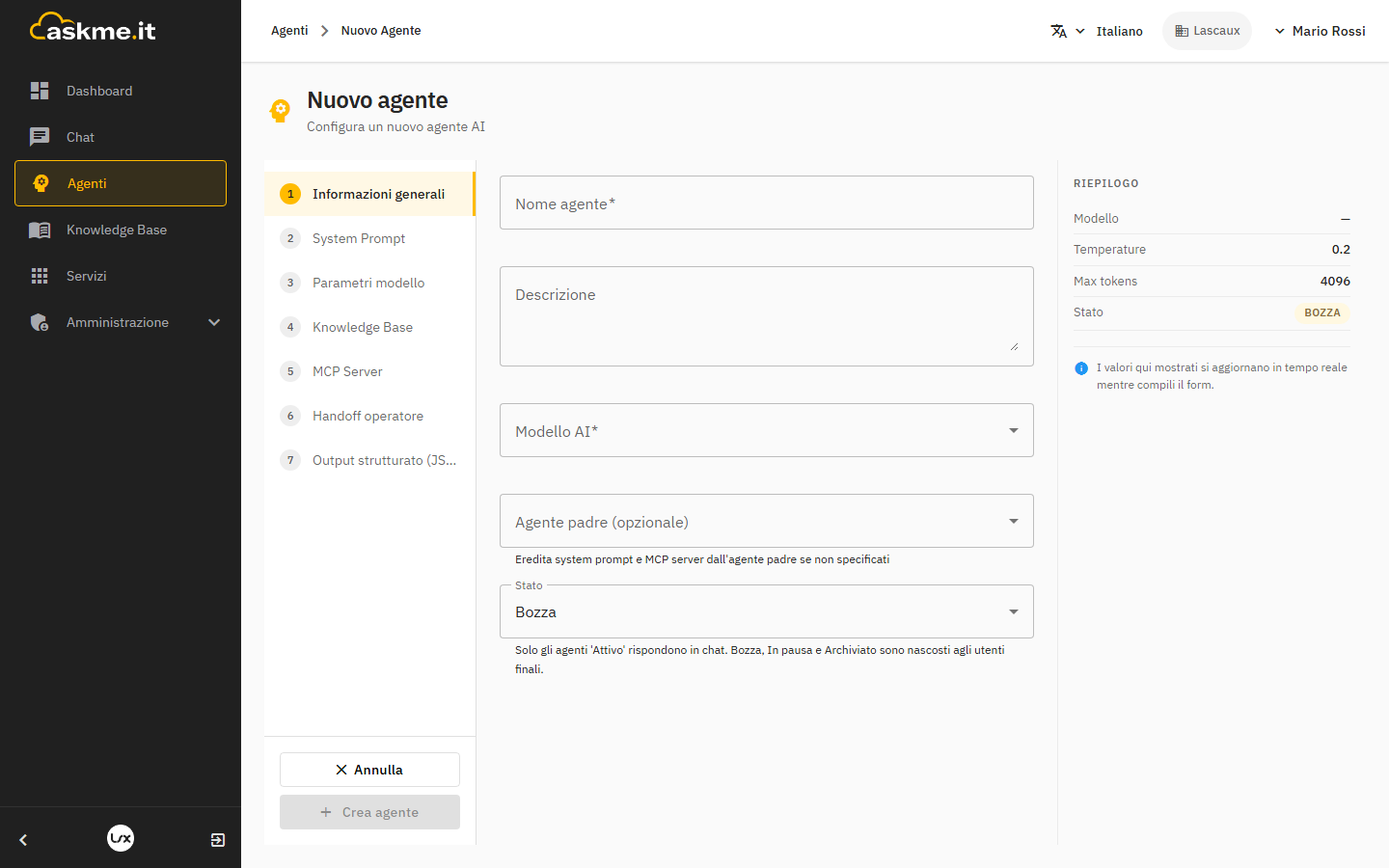The width and height of the screenshot is (1389, 868).
Task: Open the Mario Rossi user menu
Action: click(x=1320, y=31)
